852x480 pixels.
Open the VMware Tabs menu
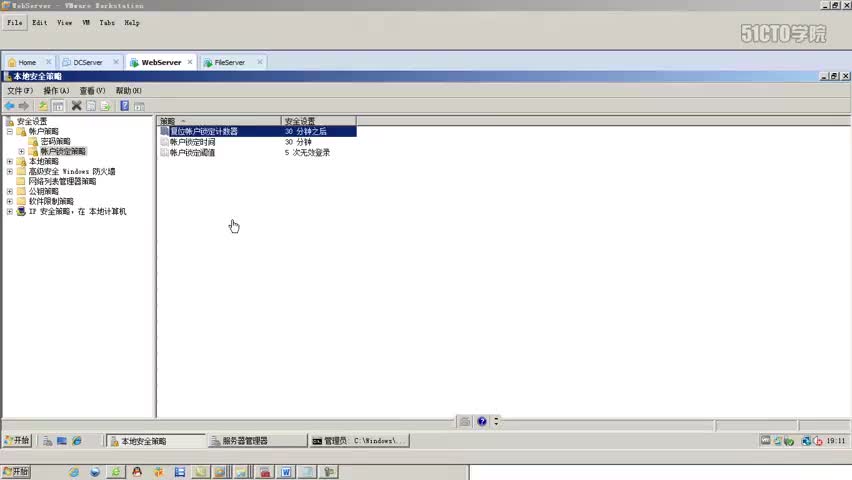click(x=107, y=23)
